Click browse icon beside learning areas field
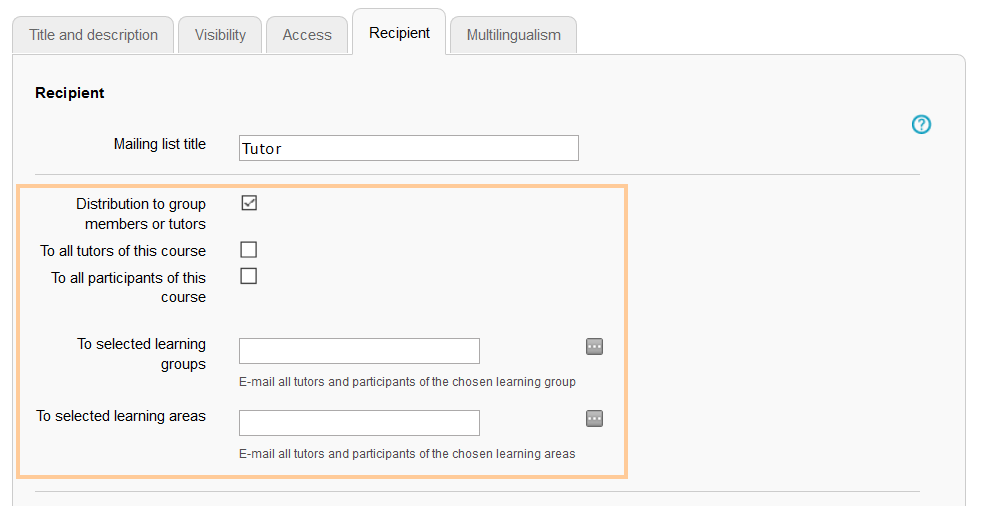Screen dimensions: 984x506 594,419
